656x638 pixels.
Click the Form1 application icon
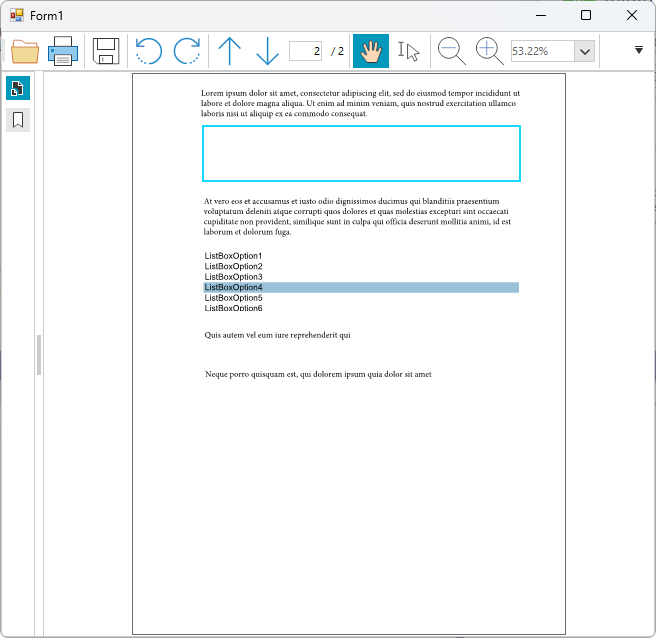17,15
